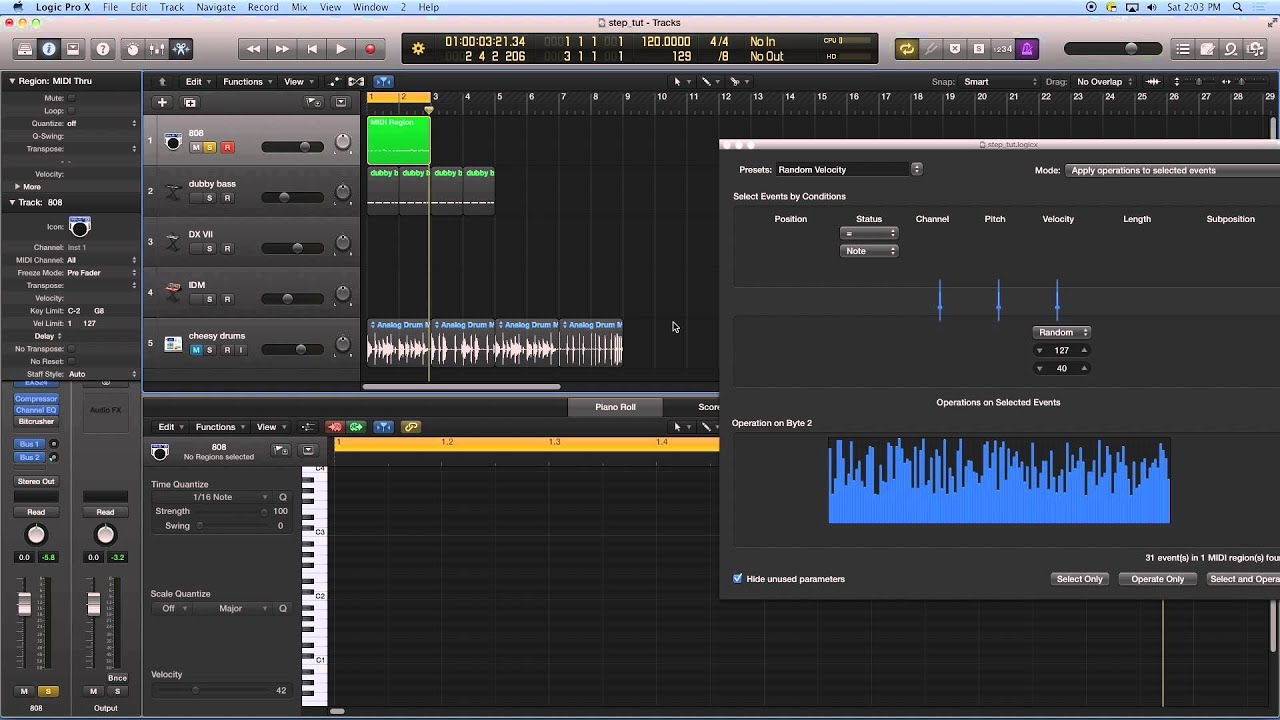Screen dimensions: 1280x720
Task: Open the Library panel icon
Action: (24, 49)
